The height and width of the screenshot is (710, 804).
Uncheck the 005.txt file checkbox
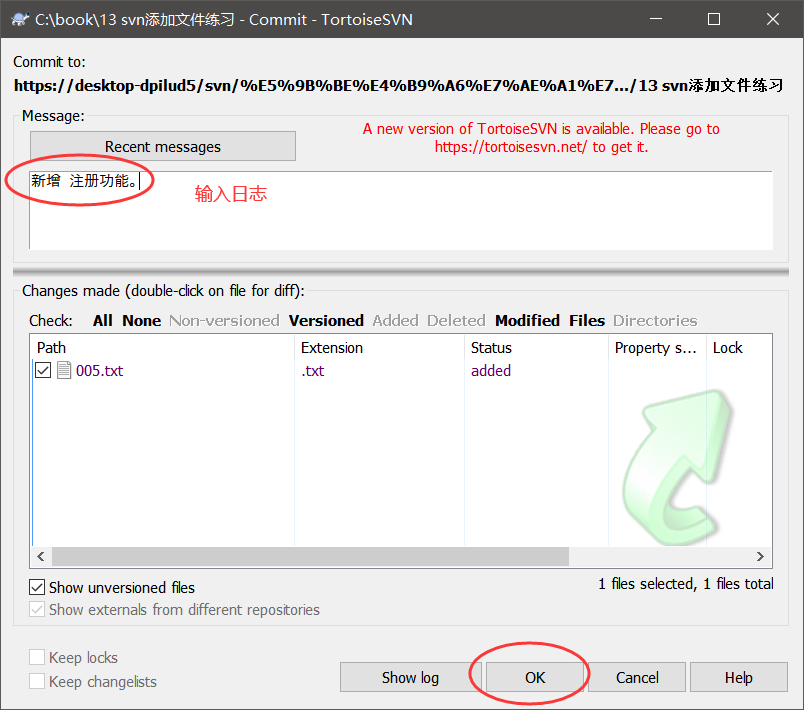pos(43,370)
